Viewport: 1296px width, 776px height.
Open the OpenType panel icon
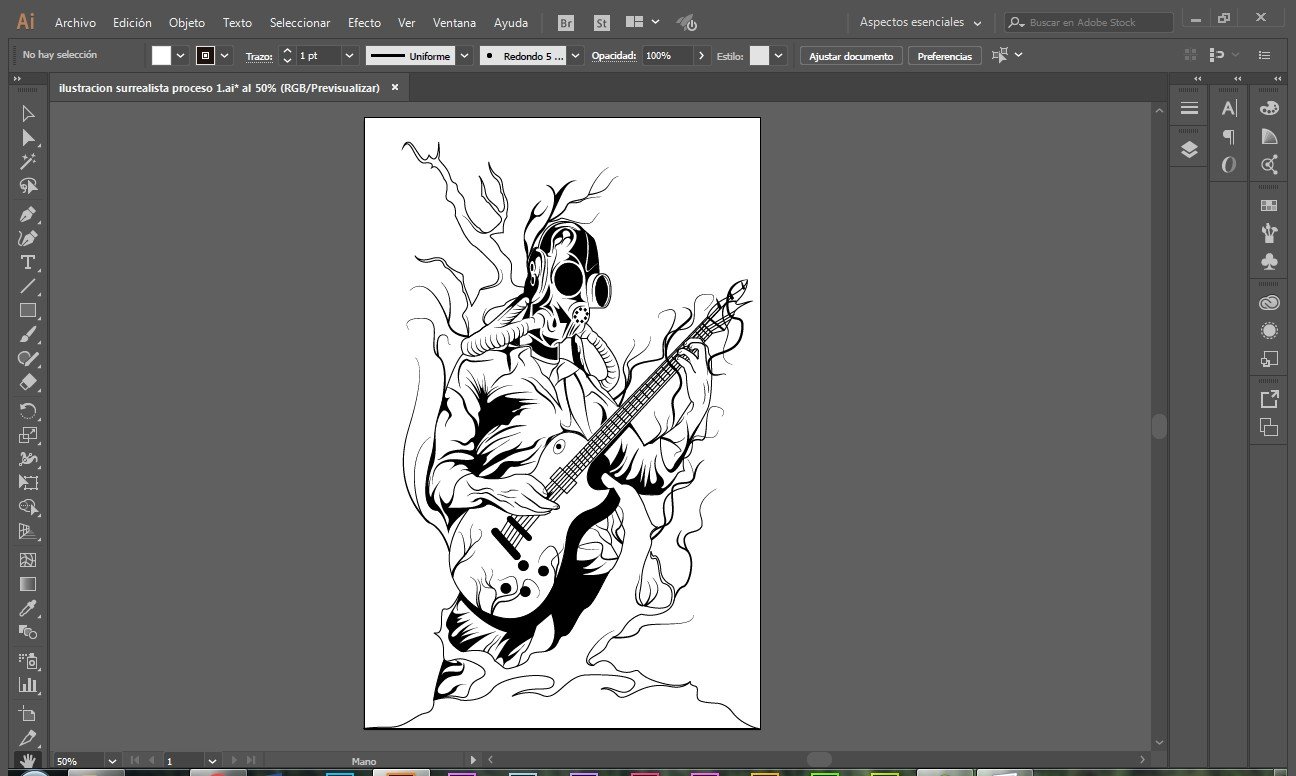pos(1229,165)
